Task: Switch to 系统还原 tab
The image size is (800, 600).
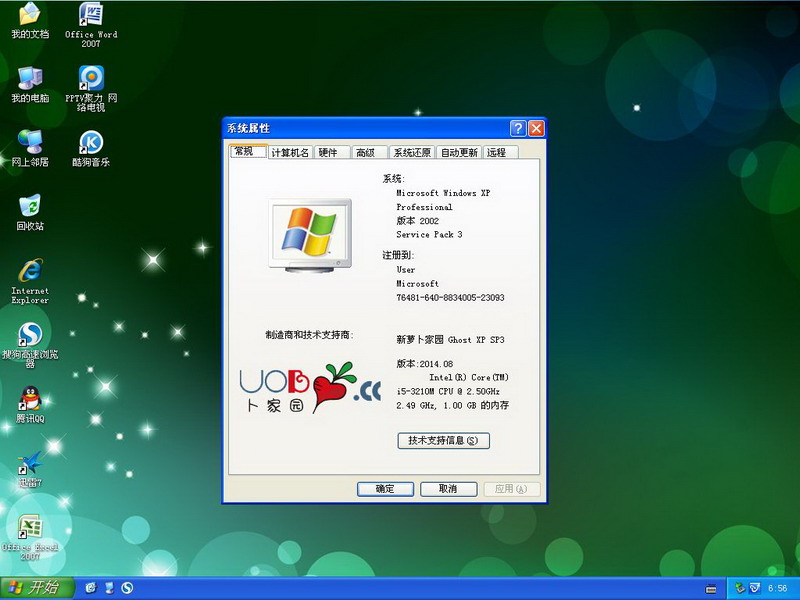Action: pyautogui.click(x=412, y=152)
